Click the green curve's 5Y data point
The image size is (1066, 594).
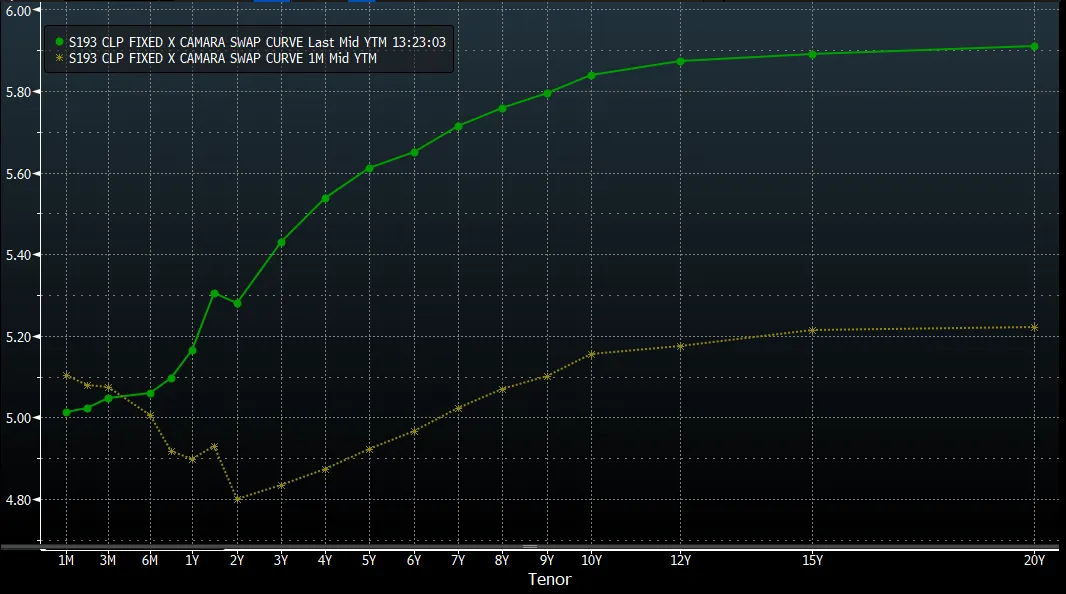pyautogui.click(x=369, y=168)
